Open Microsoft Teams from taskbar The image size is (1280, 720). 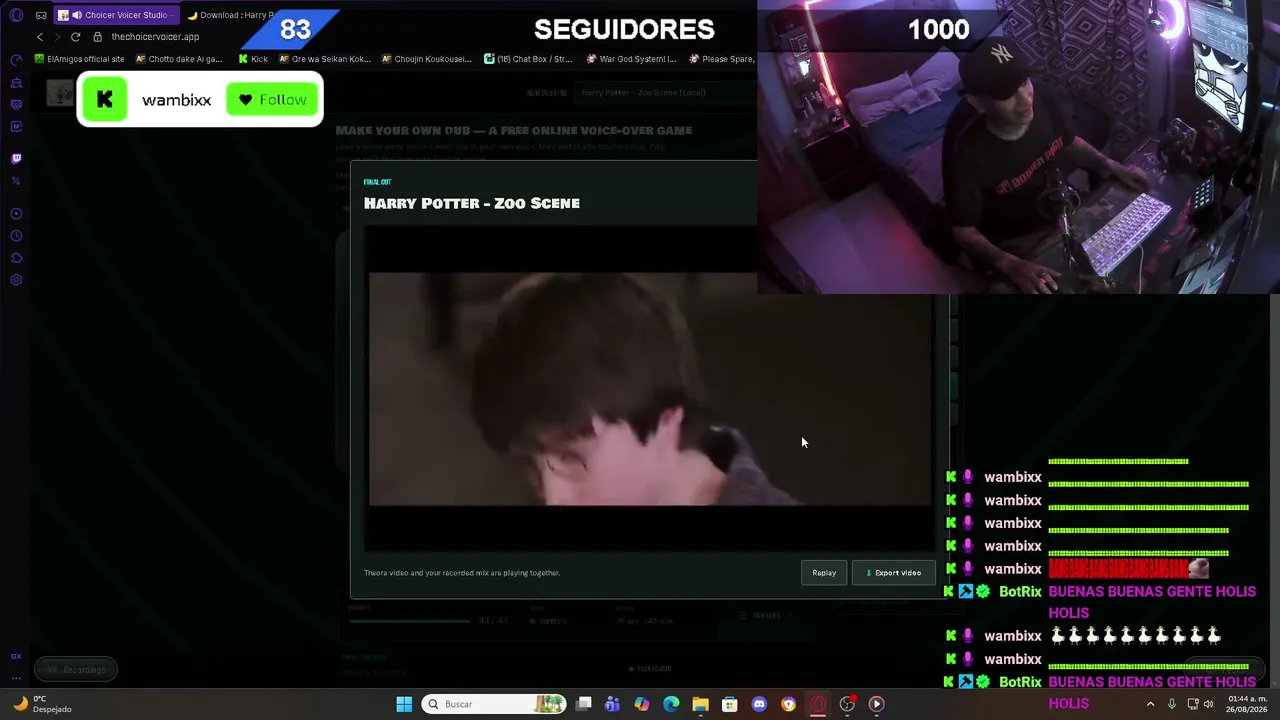coord(612,704)
